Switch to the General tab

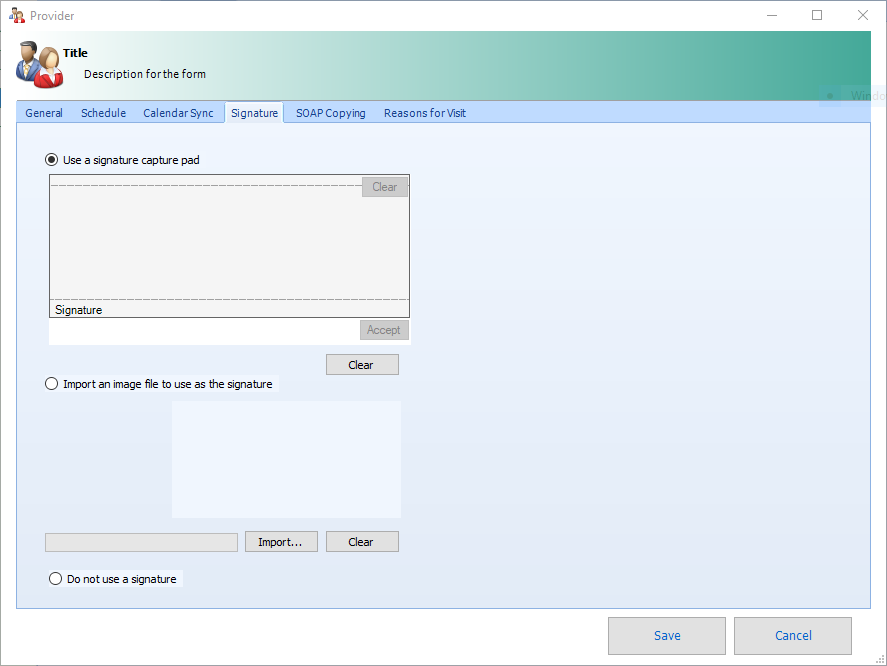click(44, 113)
